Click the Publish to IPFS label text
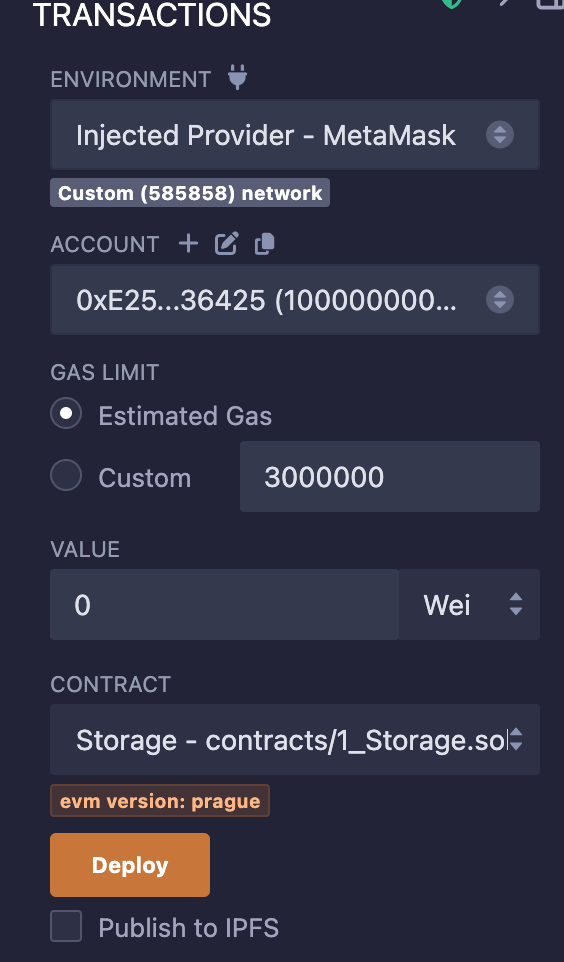This screenshot has height=962, width=564. (188, 928)
